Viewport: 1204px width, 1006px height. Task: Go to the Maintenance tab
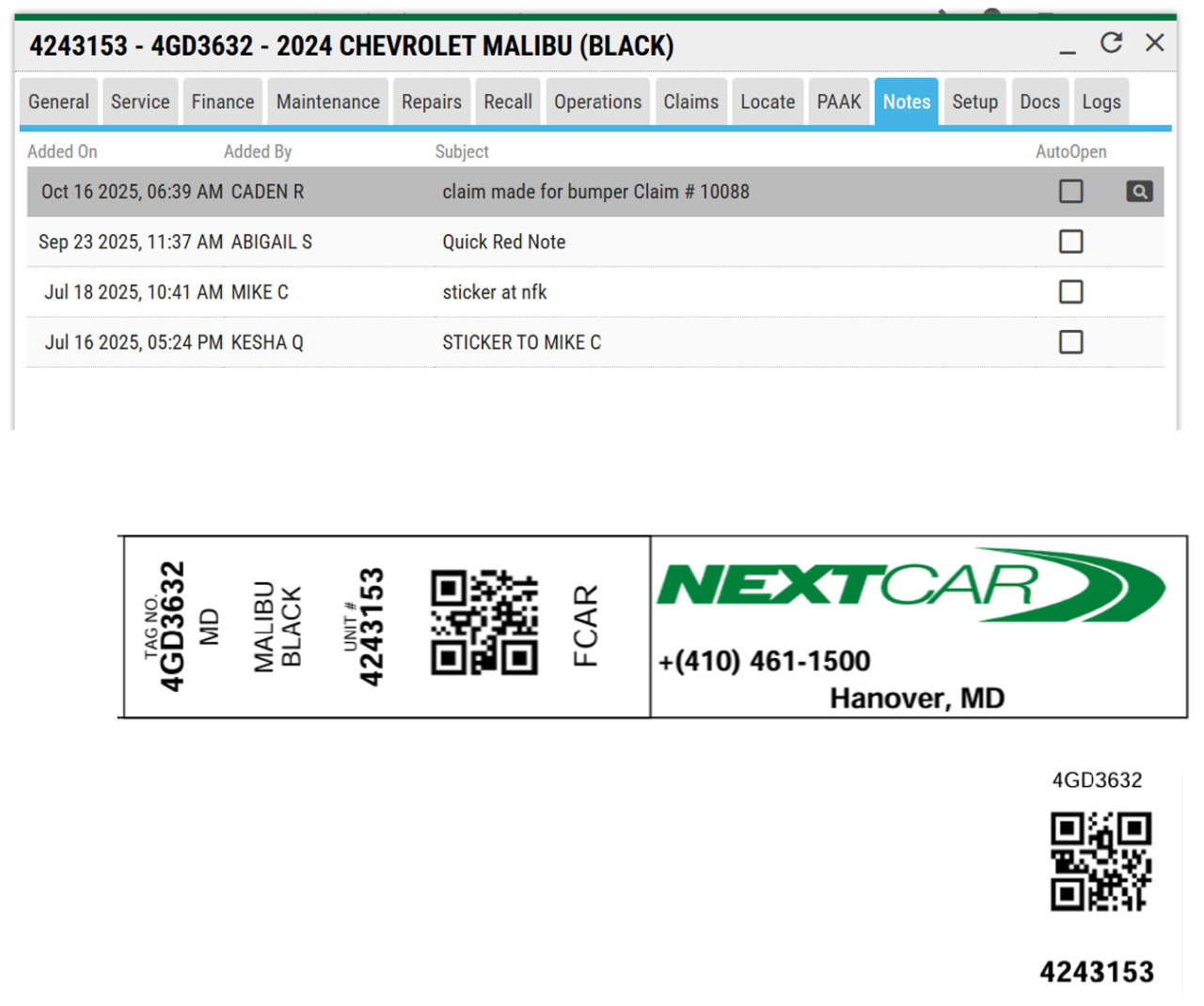(327, 102)
